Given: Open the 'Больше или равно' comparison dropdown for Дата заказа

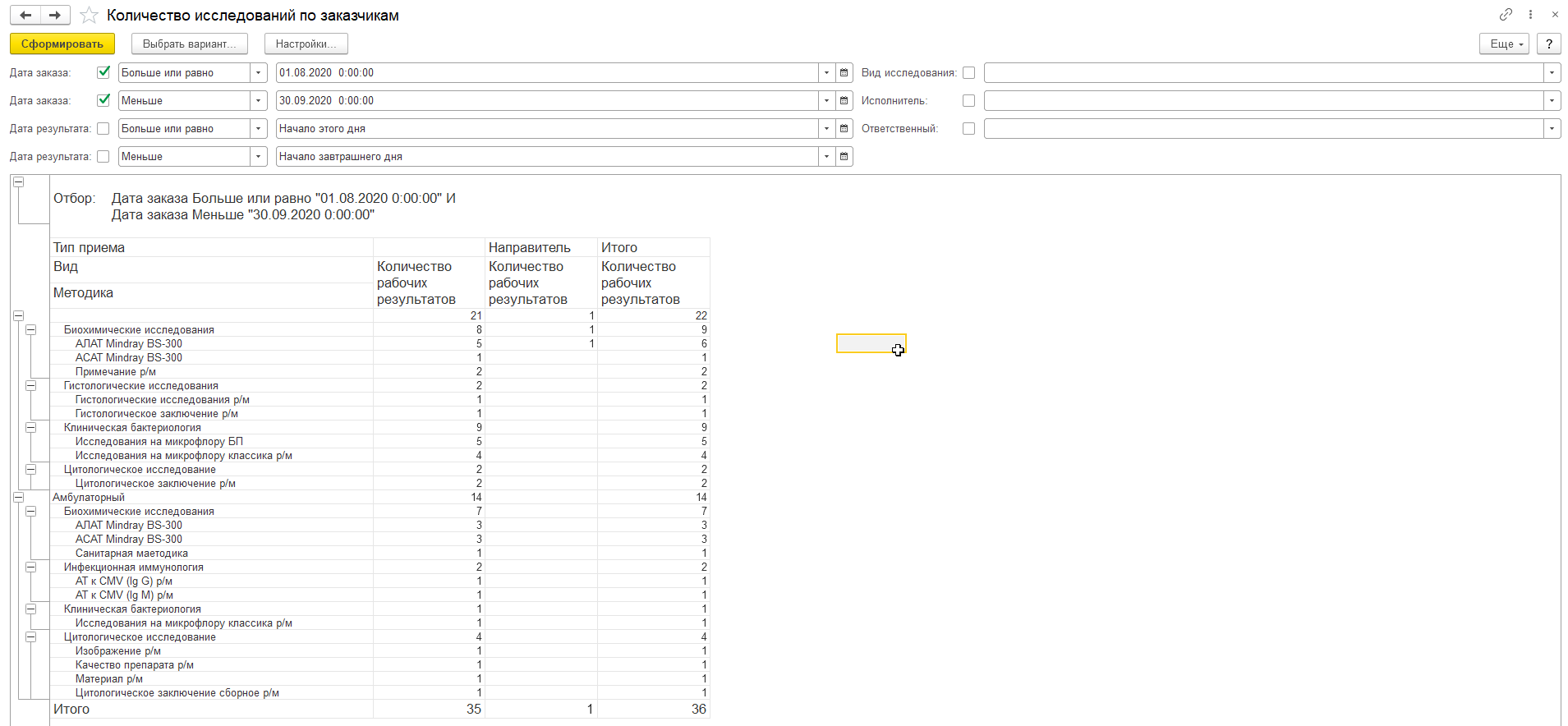Looking at the screenshot, I should [x=259, y=73].
